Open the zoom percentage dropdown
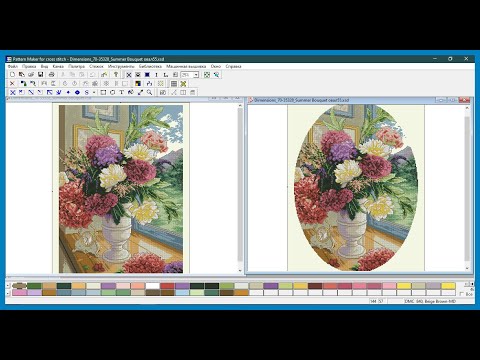The image size is (480, 360). pos(196,75)
